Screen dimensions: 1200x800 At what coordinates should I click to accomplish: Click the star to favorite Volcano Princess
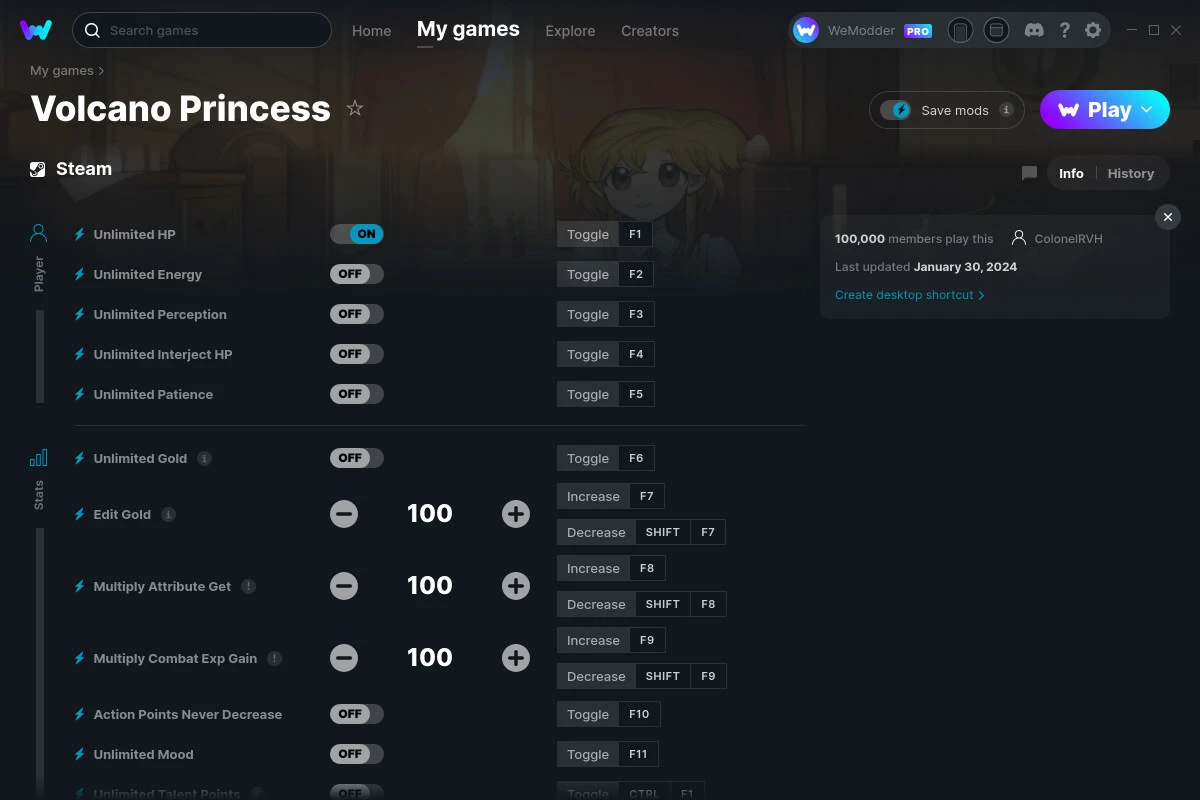click(355, 108)
